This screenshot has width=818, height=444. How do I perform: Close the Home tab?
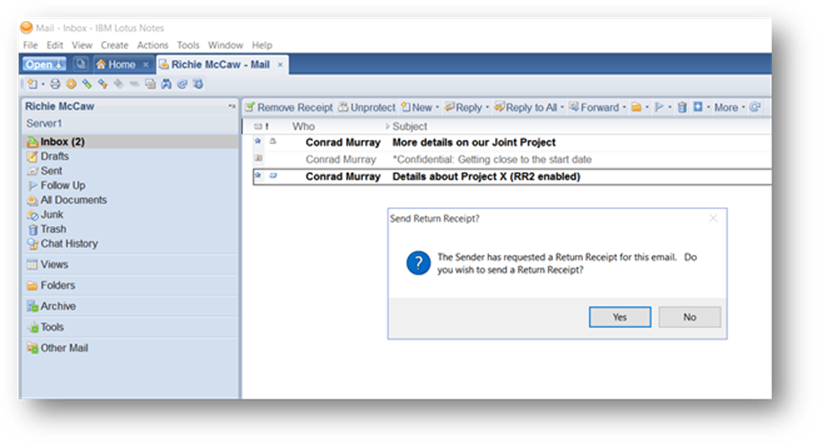(146, 65)
